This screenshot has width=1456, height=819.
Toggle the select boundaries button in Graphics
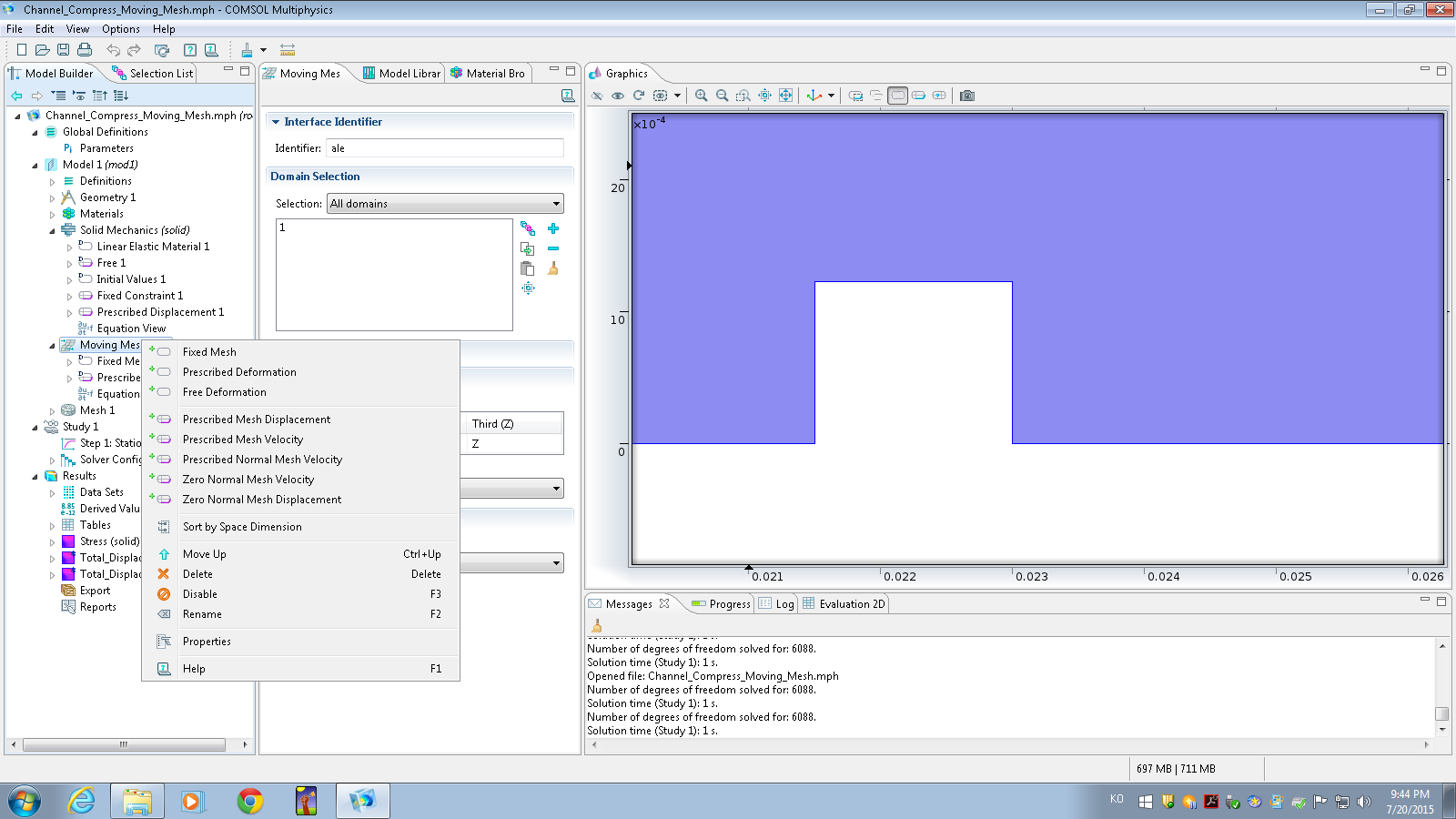pyautogui.click(x=918, y=96)
